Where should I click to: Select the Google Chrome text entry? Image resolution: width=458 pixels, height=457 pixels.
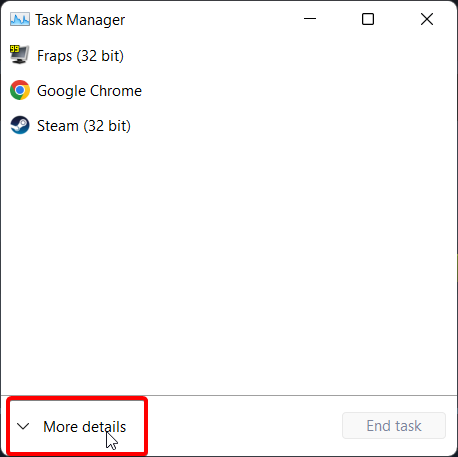click(89, 91)
